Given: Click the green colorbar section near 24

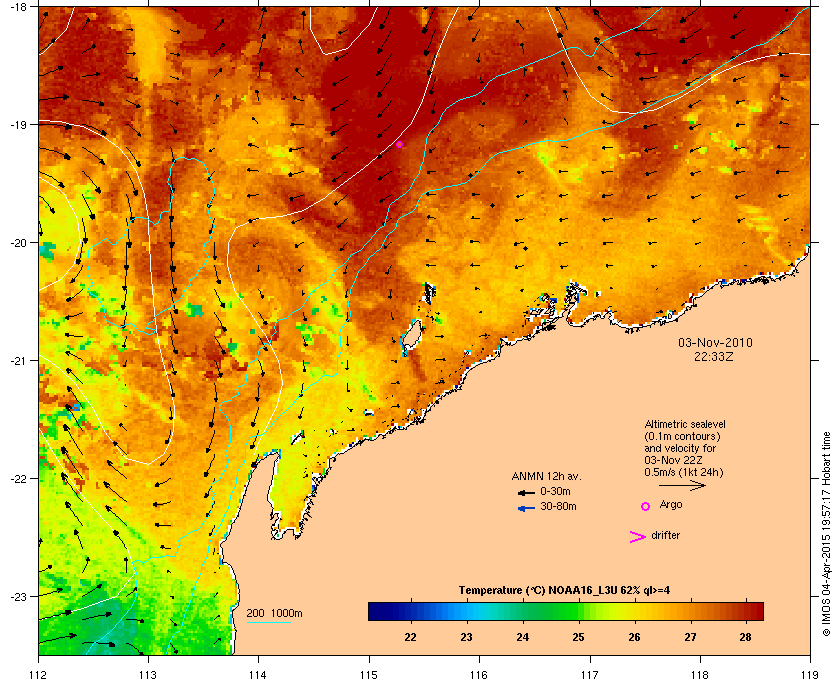Looking at the screenshot, I should 522,611.
